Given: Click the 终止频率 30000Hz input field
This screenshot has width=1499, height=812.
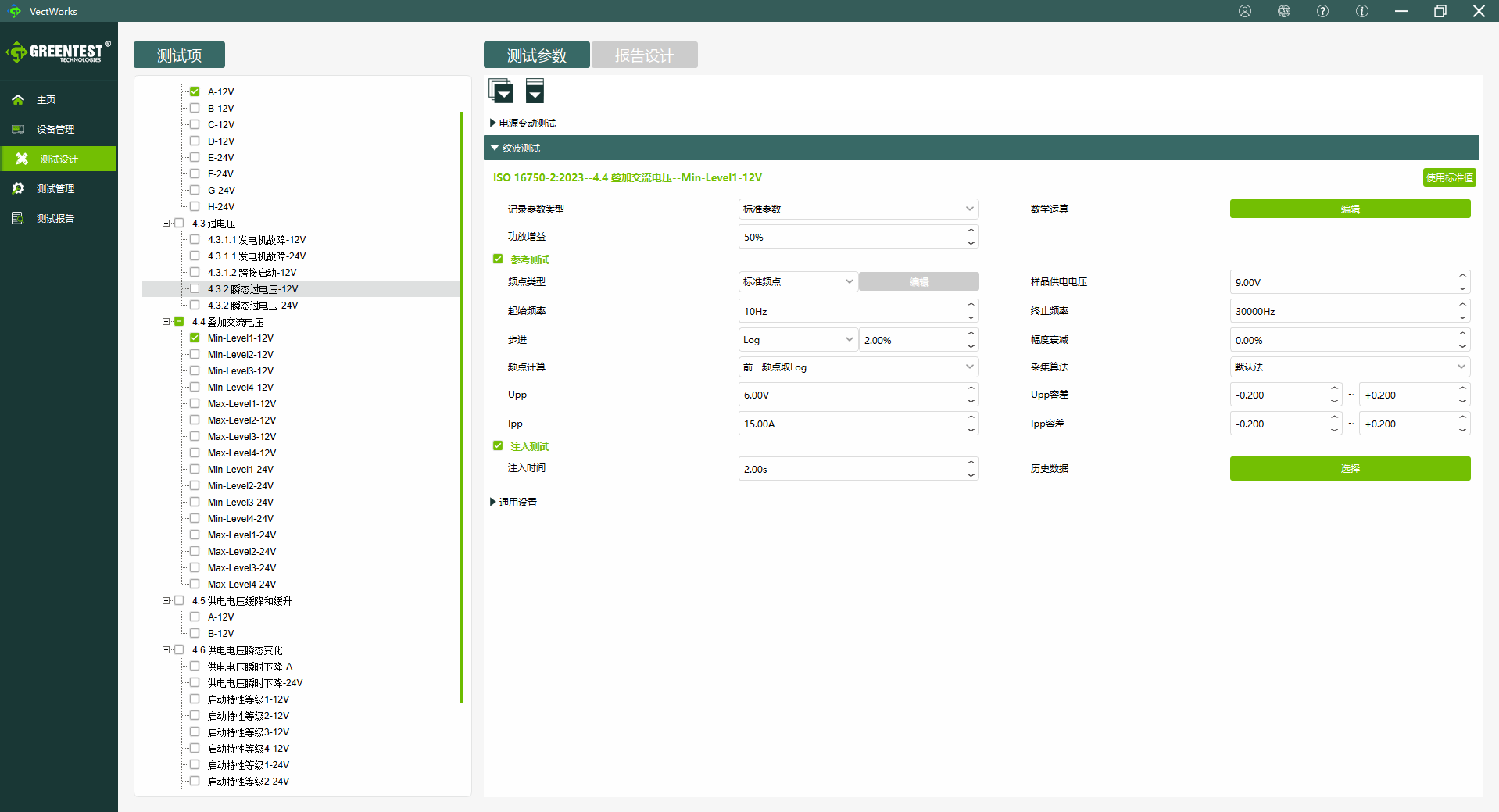Looking at the screenshot, I should tap(1342, 312).
